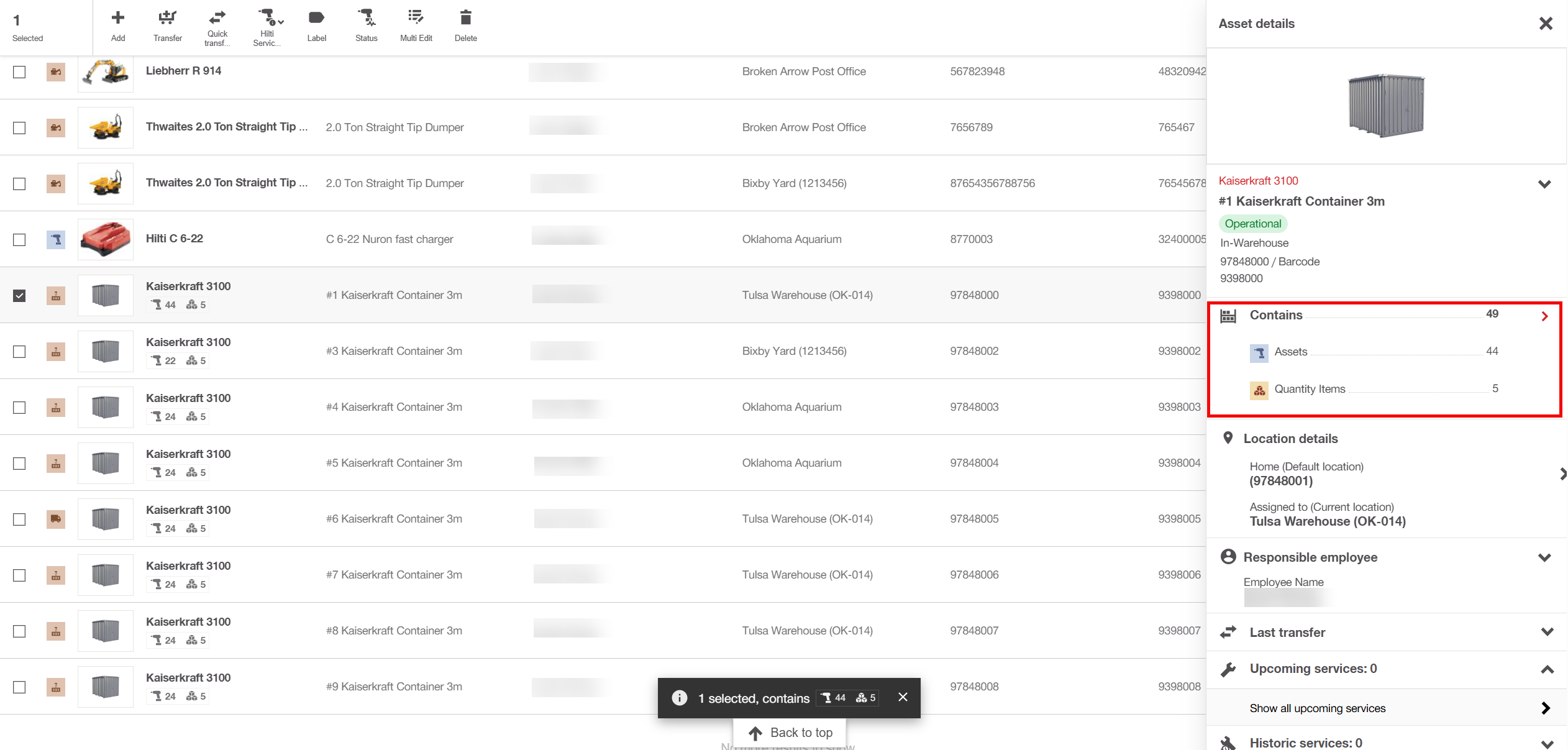
Task: Select the Liebherr R 914 checkbox
Action: coord(19,72)
